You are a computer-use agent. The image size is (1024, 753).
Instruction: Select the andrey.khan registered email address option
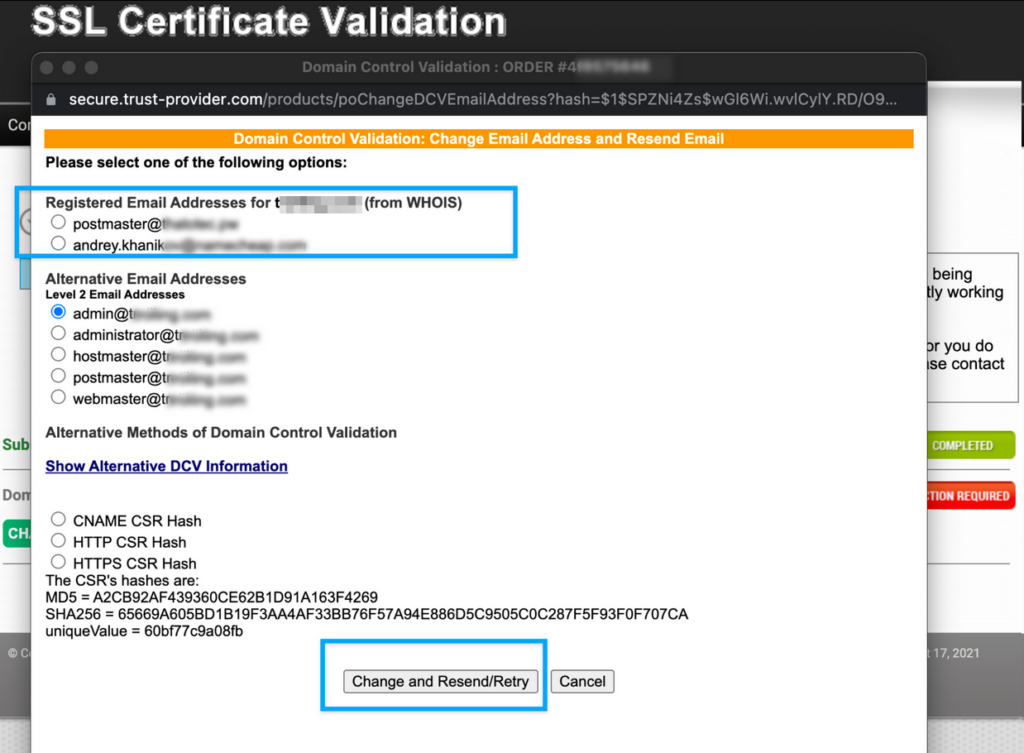click(x=57, y=243)
